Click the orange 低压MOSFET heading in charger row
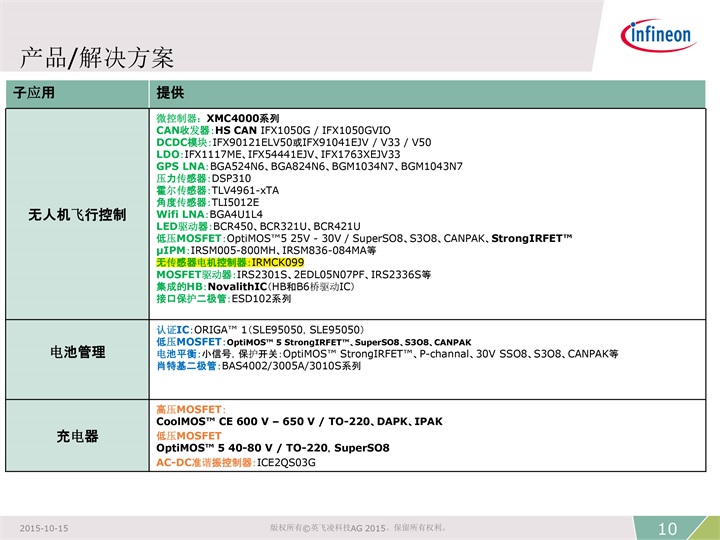 [189, 435]
